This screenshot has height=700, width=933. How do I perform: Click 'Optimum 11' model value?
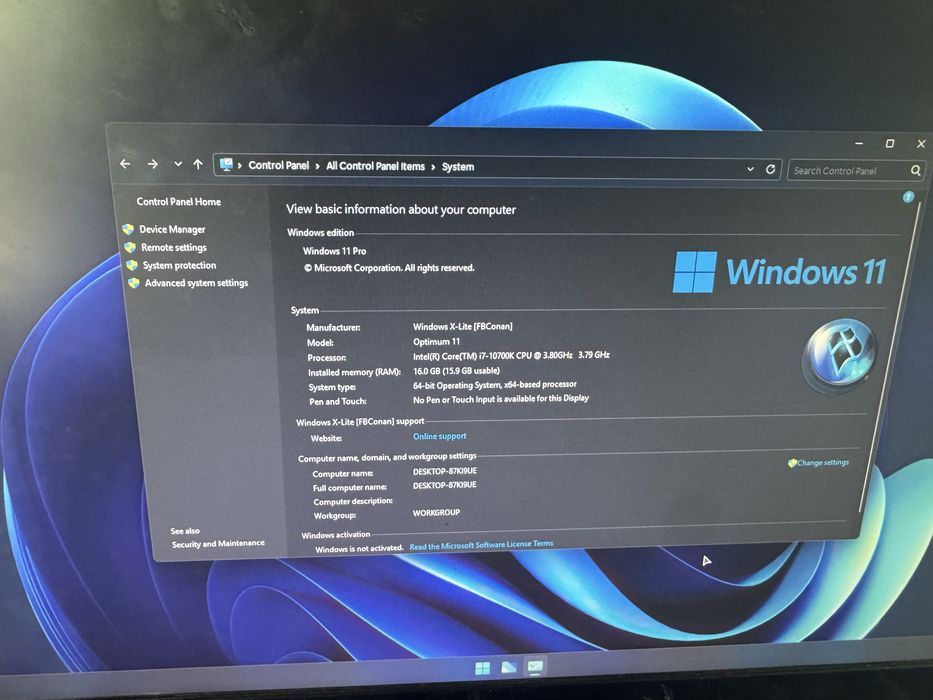(x=436, y=342)
